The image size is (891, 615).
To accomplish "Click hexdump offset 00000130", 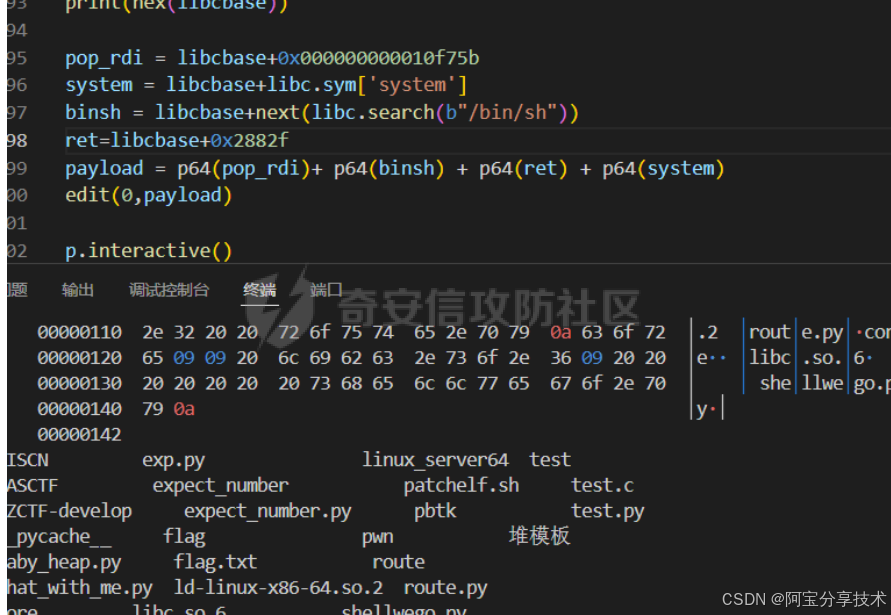I will tap(80, 383).
